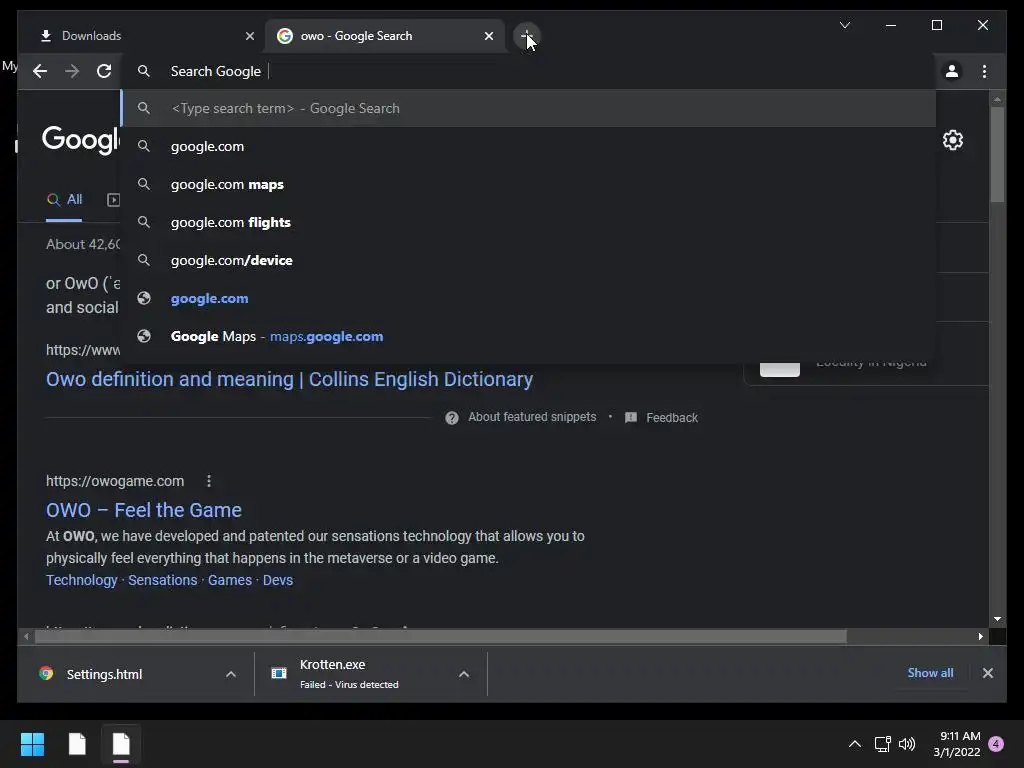Select google.com flights suggestion

point(529,222)
